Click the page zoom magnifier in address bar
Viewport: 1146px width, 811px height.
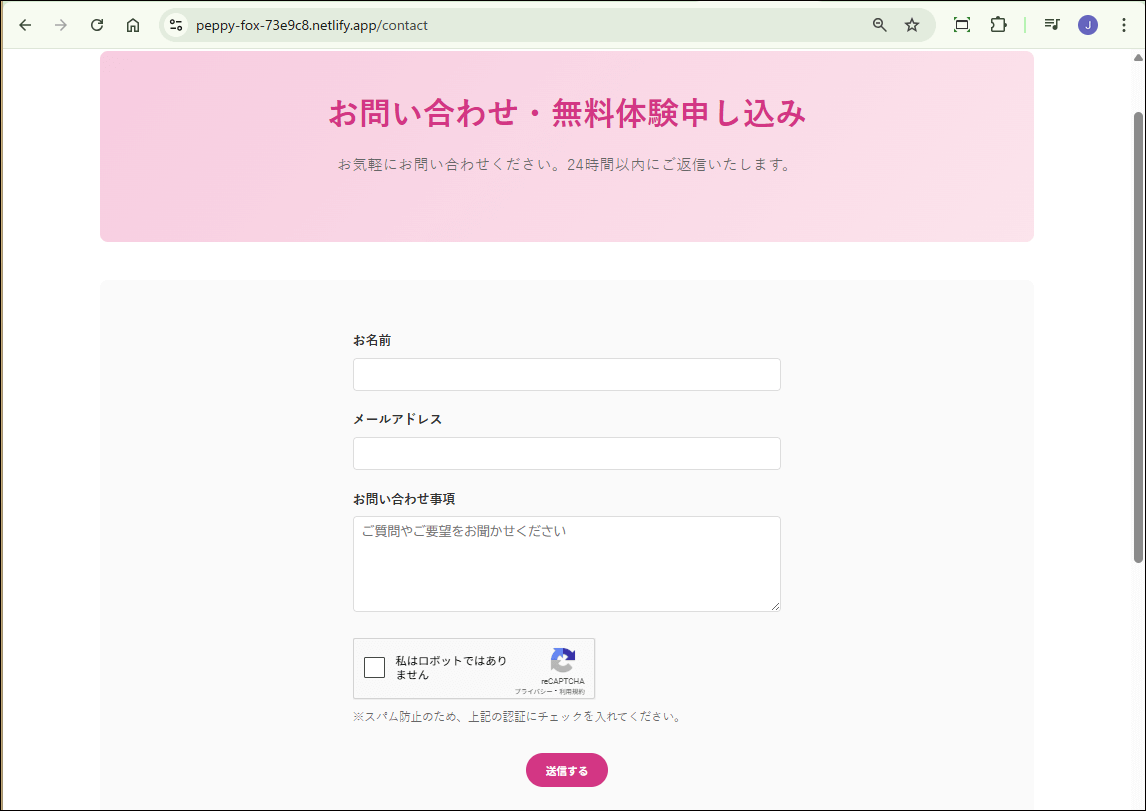pyautogui.click(x=878, y=25)
